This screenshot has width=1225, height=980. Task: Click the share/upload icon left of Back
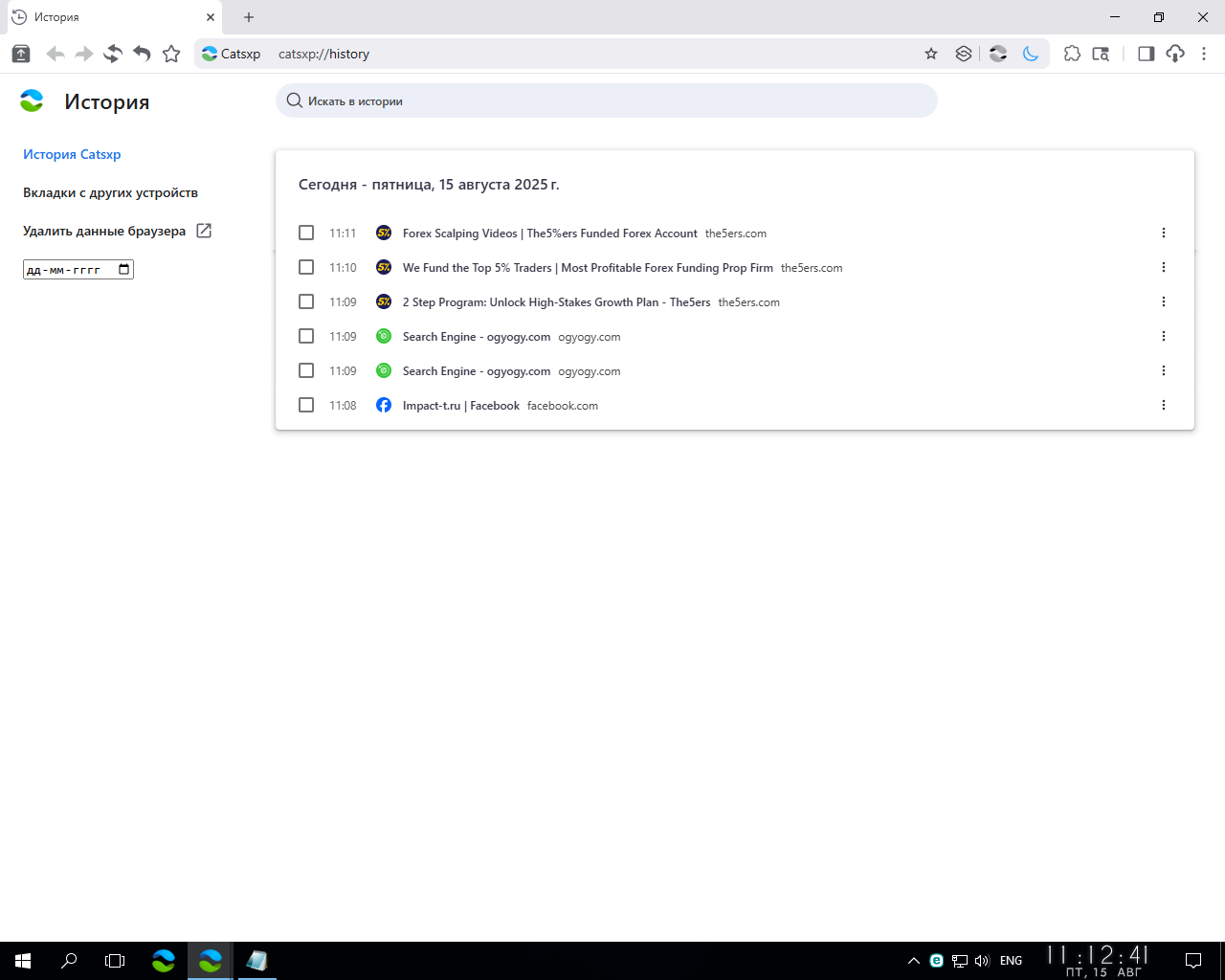(20, 54)
